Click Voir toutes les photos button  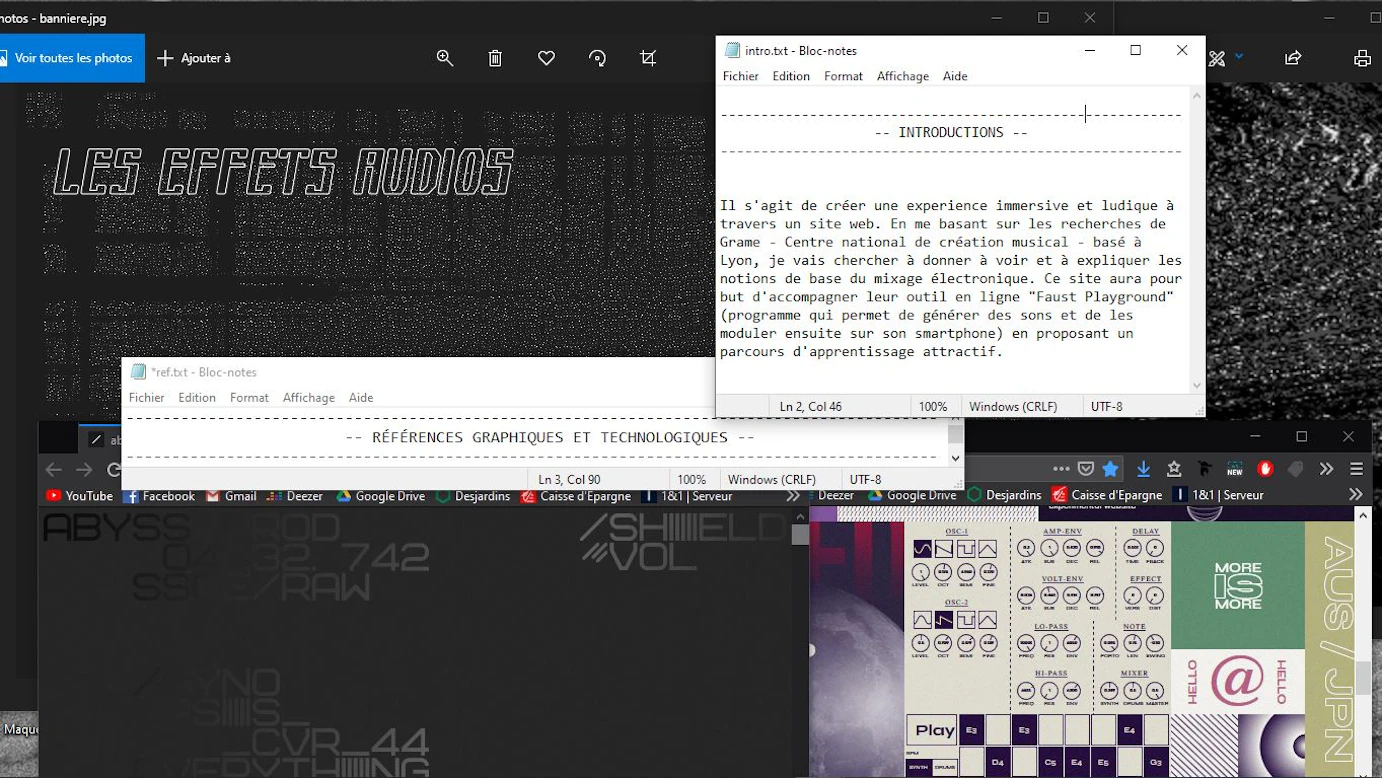pyautogui.click(x=70, y=58)
